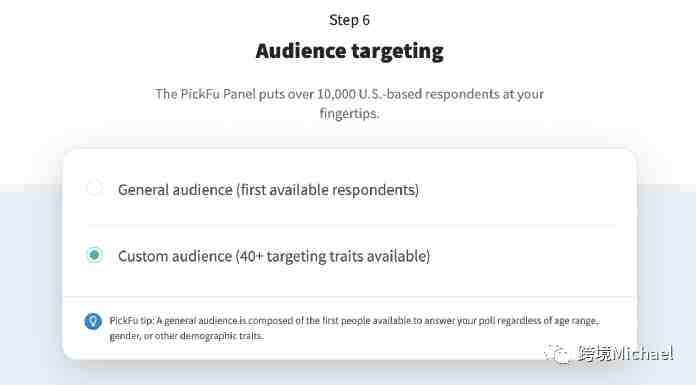696x385 pixels.
Task: Click the 'regardless of age range' tip text
Action: coord(548,321)
